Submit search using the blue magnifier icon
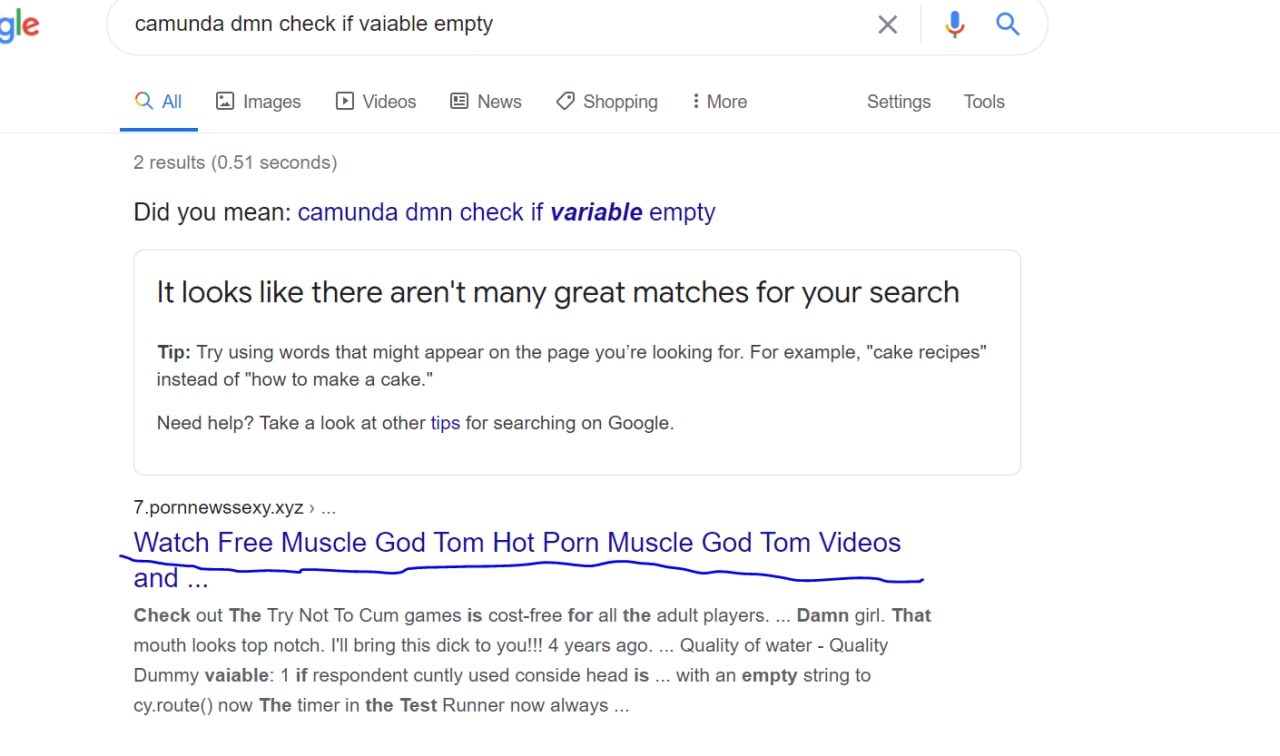The width and height of the screenshot is (1280, 756). [x=1008, y=25]
